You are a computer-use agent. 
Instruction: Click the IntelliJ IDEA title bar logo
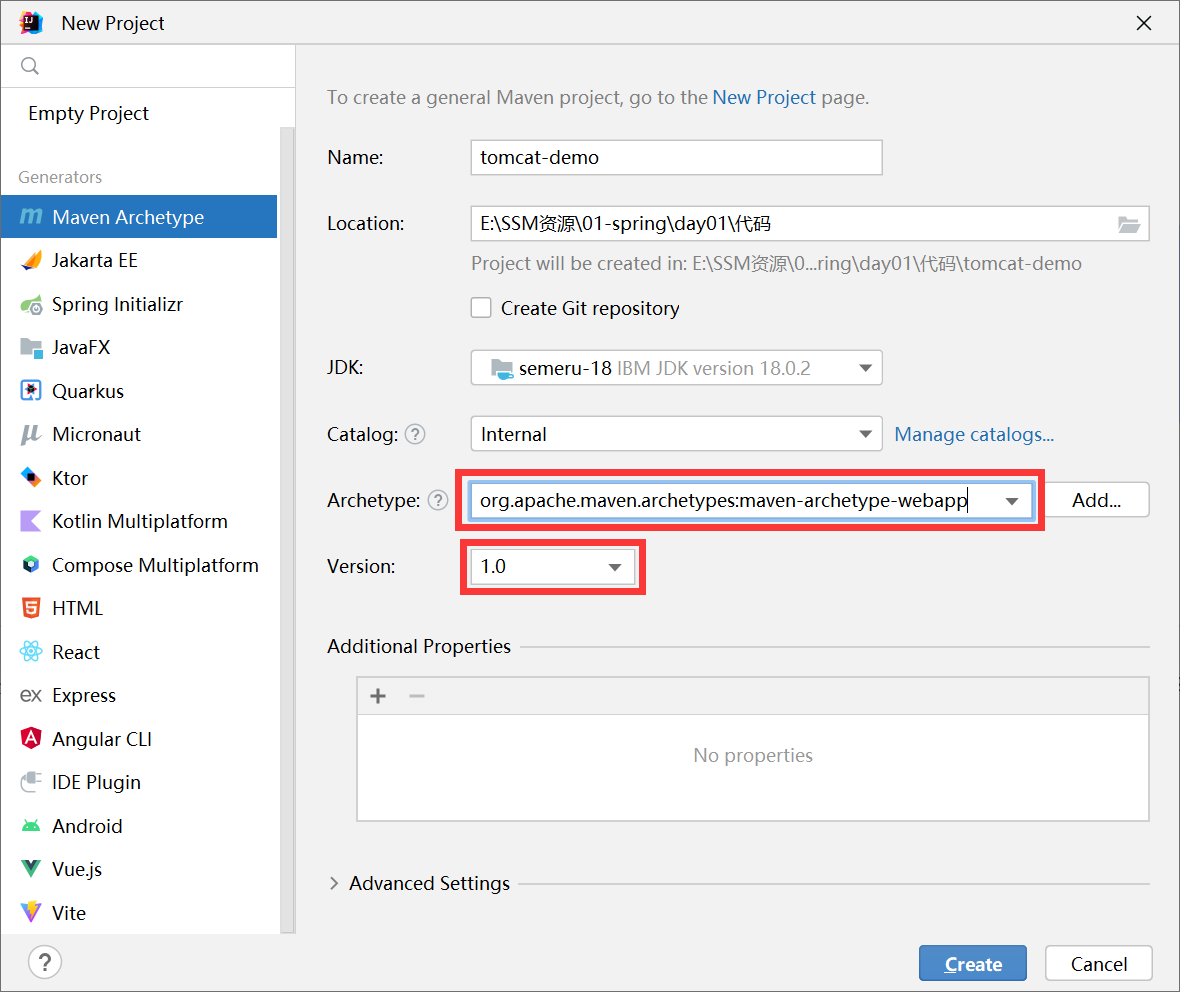(31, 23)
